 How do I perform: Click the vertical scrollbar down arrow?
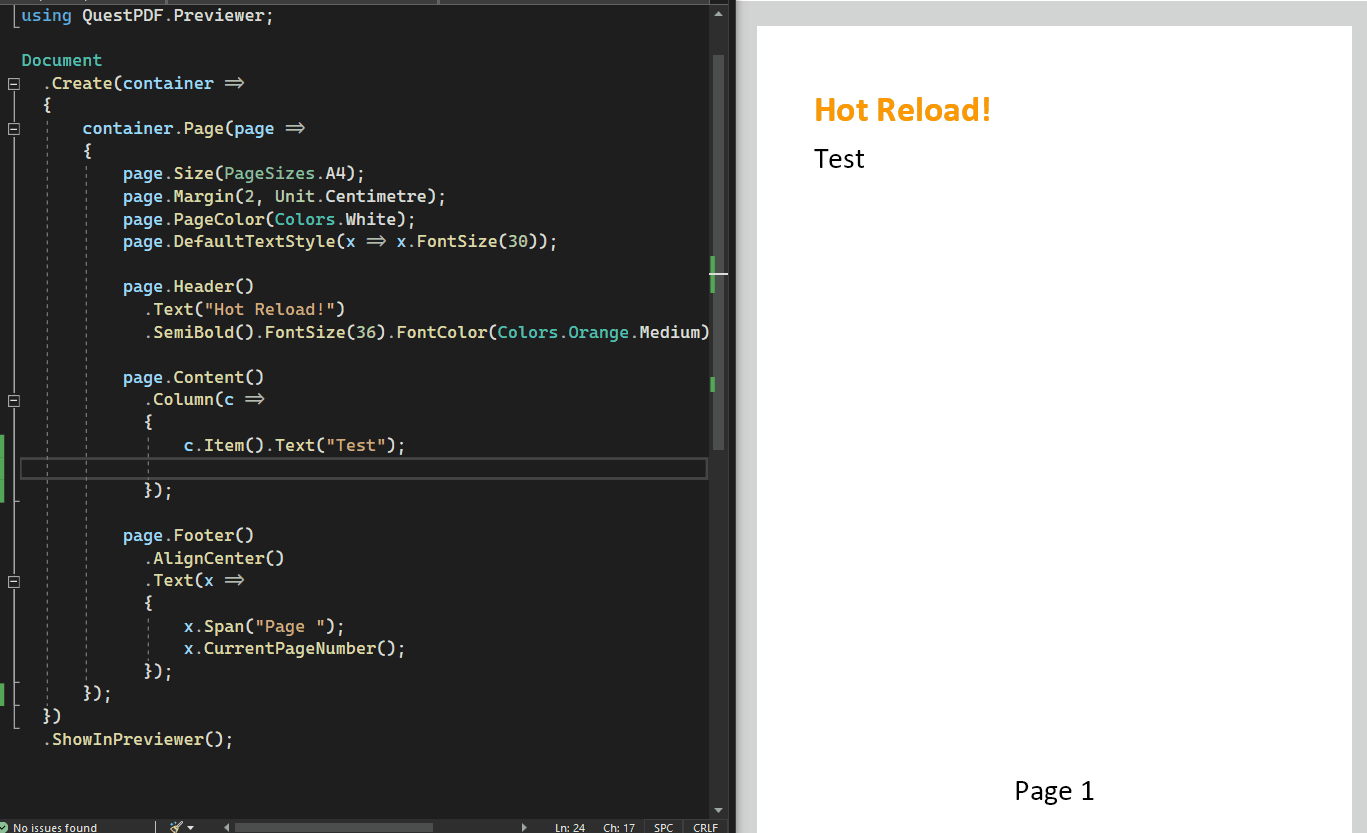pos(716,810)
